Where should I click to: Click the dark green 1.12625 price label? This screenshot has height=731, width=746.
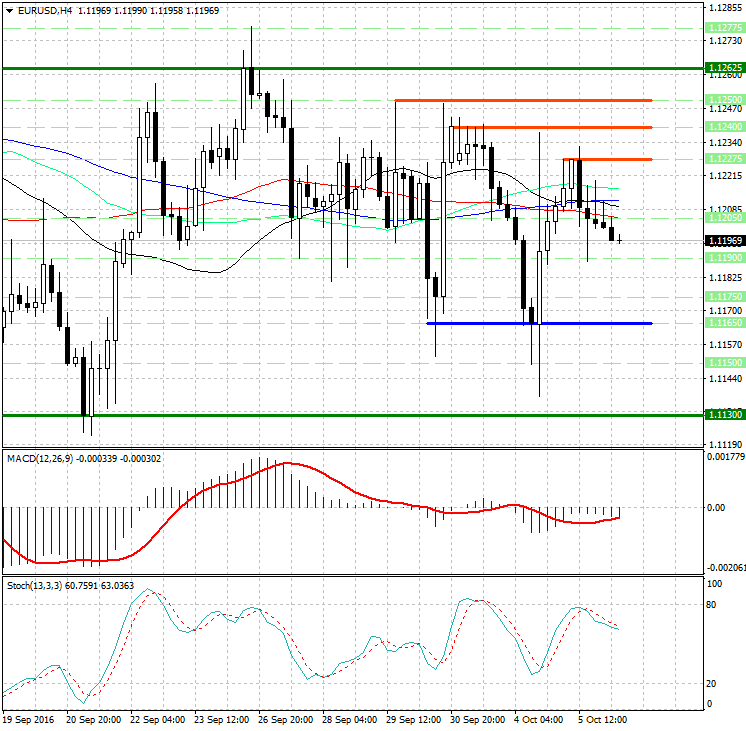click(725, 68)
